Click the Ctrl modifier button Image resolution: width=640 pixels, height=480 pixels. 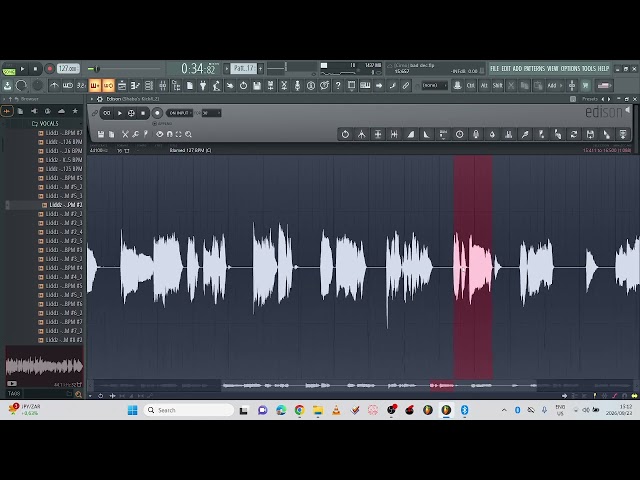click(x=471, y=86)
